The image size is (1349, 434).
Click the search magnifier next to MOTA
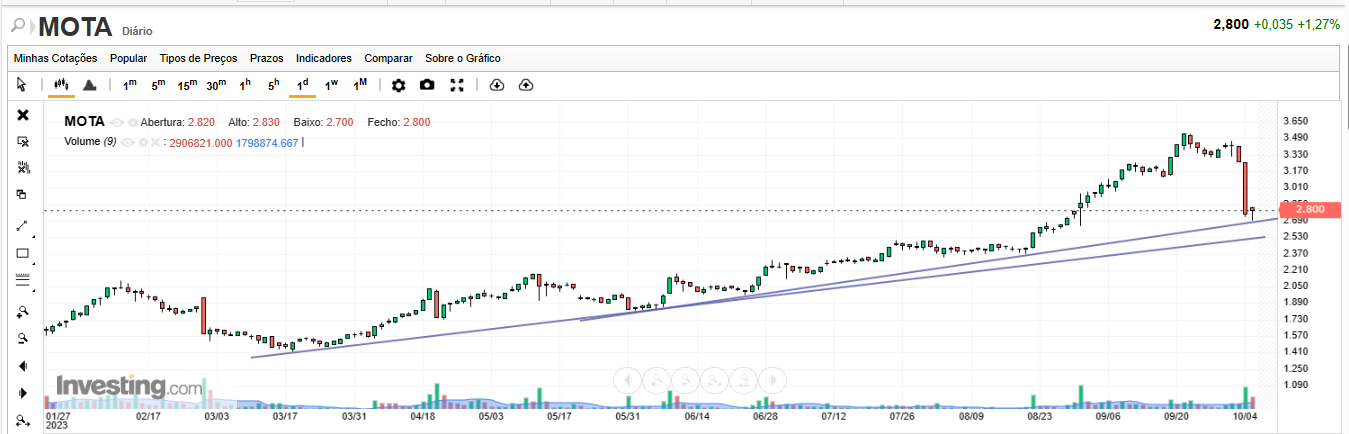pos(17,24)
